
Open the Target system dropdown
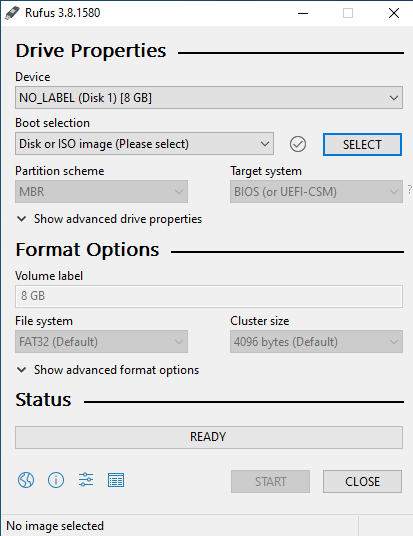coord(316,191)
